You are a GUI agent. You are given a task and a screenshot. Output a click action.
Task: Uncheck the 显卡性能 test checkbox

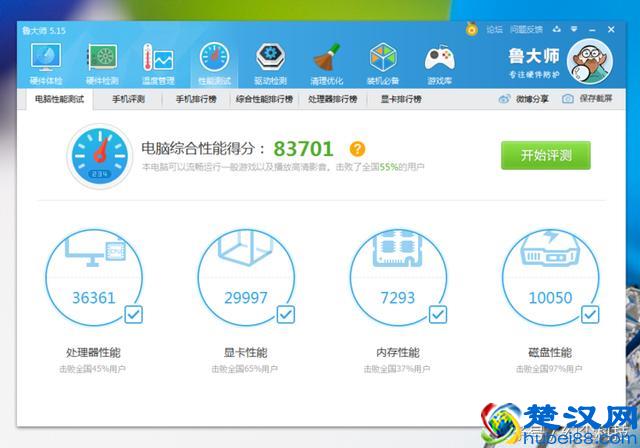click(286, 315)
